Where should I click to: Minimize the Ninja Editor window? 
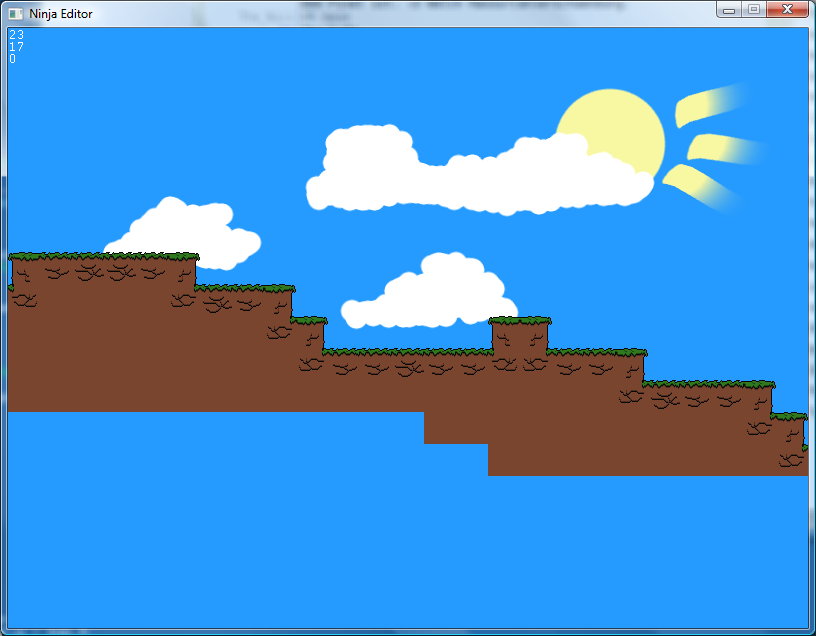730,9
